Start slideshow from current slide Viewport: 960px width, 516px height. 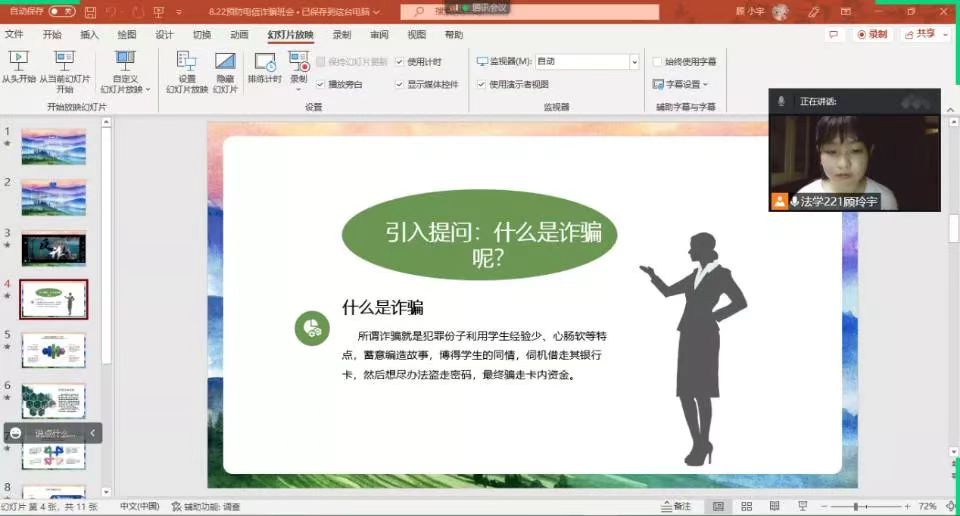pos(65,68)
